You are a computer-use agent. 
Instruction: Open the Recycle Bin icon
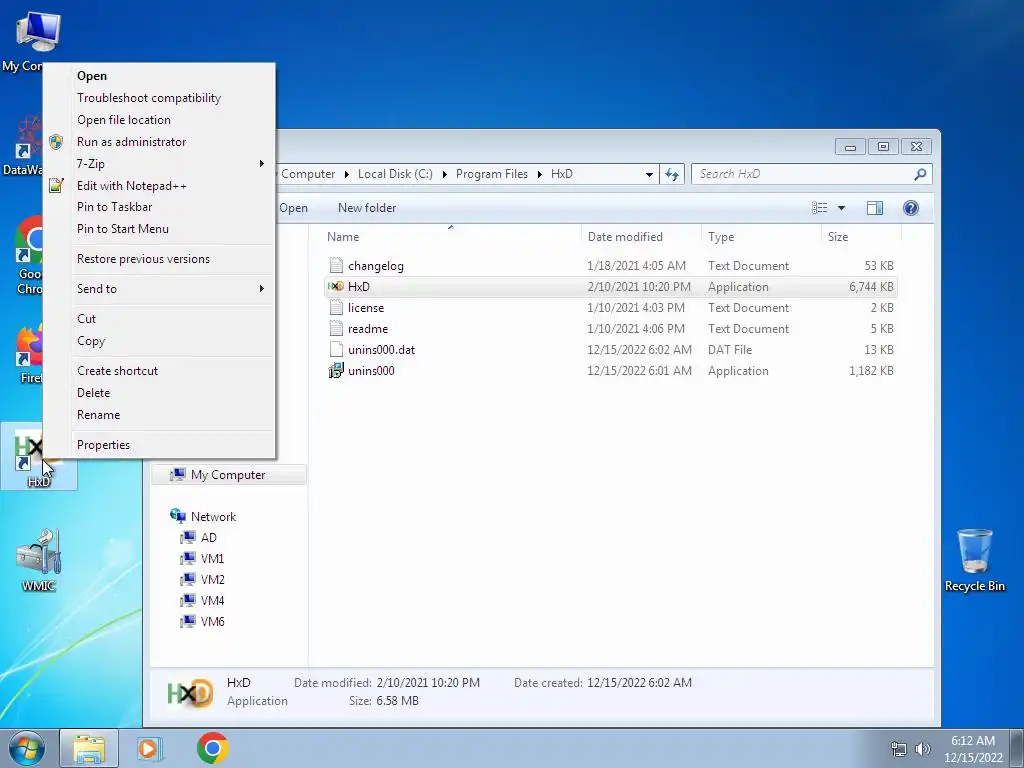[x=974, y=560]
